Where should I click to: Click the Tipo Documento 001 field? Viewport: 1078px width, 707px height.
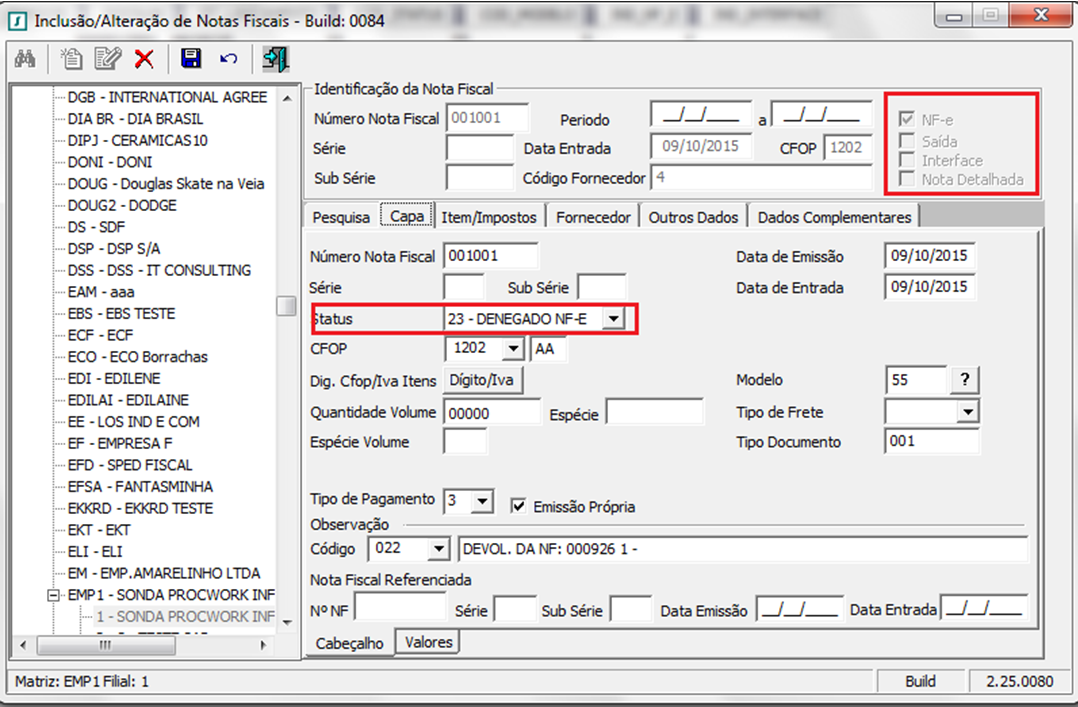tap(932, 442)
